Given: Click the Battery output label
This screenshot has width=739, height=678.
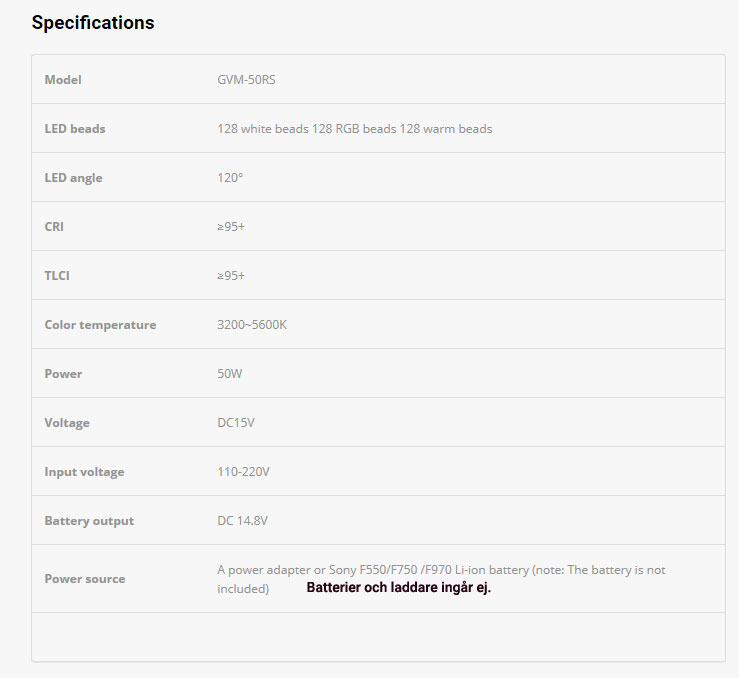Looking at the screenshot, I should (89, 521).
